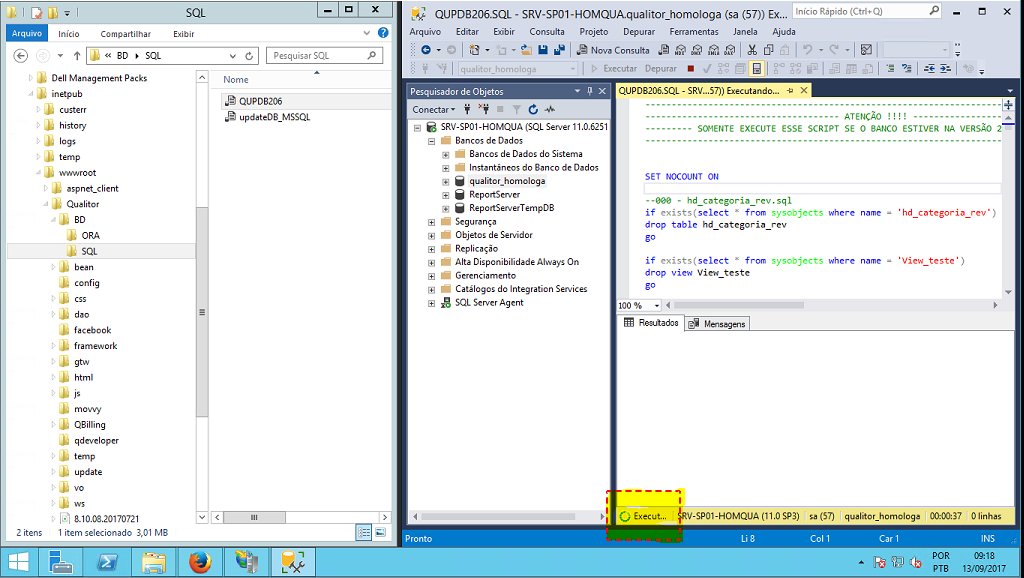Click the XMLA query icon
Screen dimensions: 1024x578
click(713, 50)
